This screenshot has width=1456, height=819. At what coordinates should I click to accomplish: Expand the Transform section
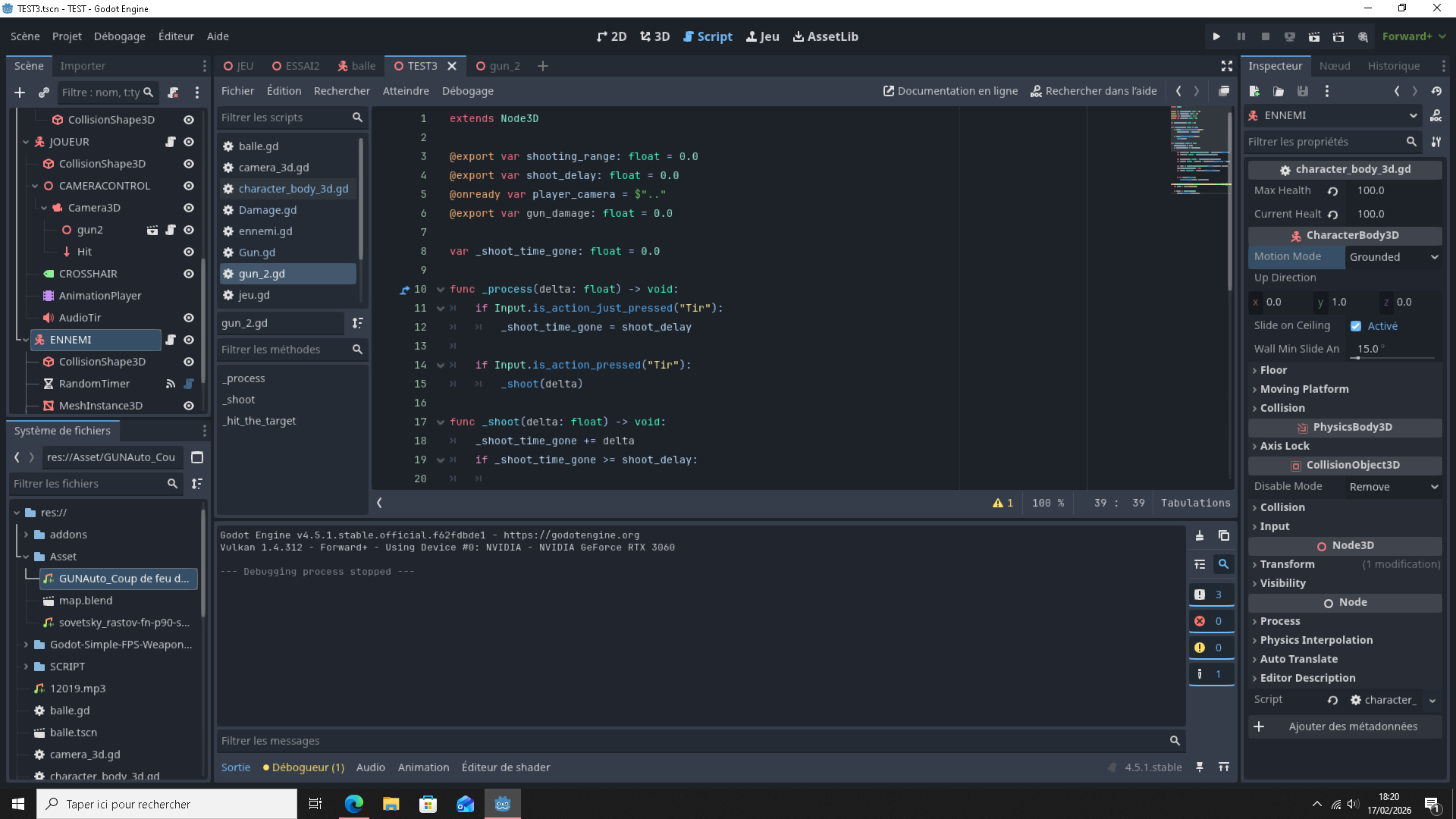pos(1287,564)
